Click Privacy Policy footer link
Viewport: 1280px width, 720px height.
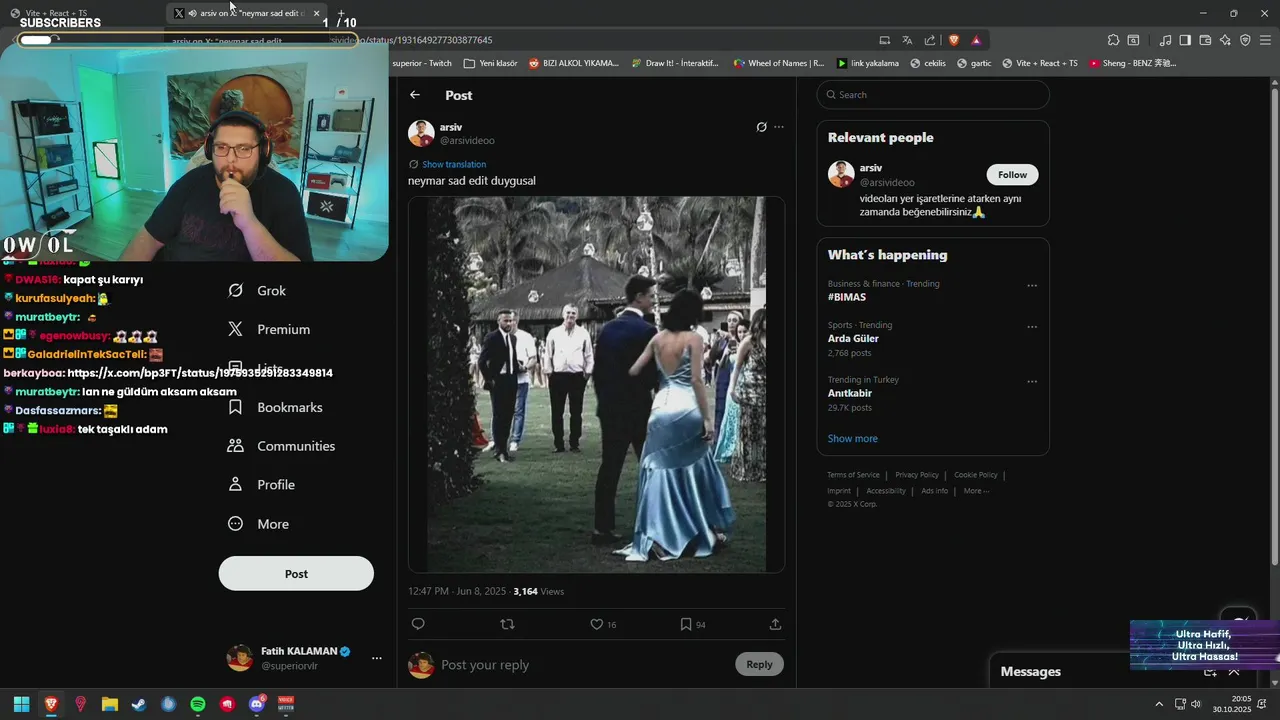[x=917, y=475]
